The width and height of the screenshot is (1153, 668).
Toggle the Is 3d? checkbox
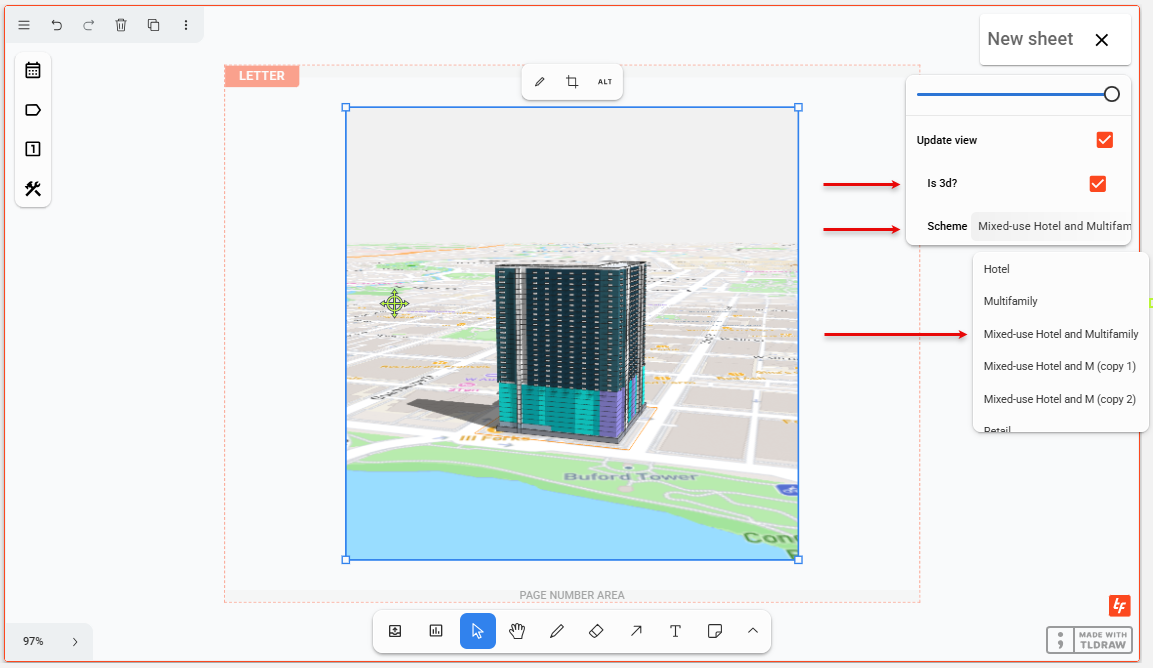[x=1097, y=184]
